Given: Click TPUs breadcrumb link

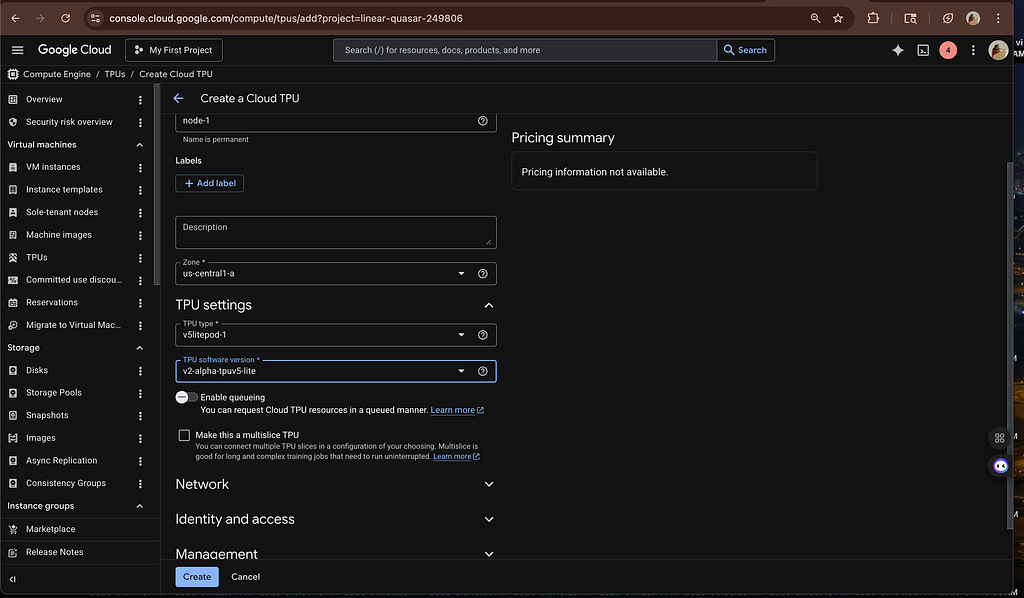Looking at the screenshot, I should (115, 74).
